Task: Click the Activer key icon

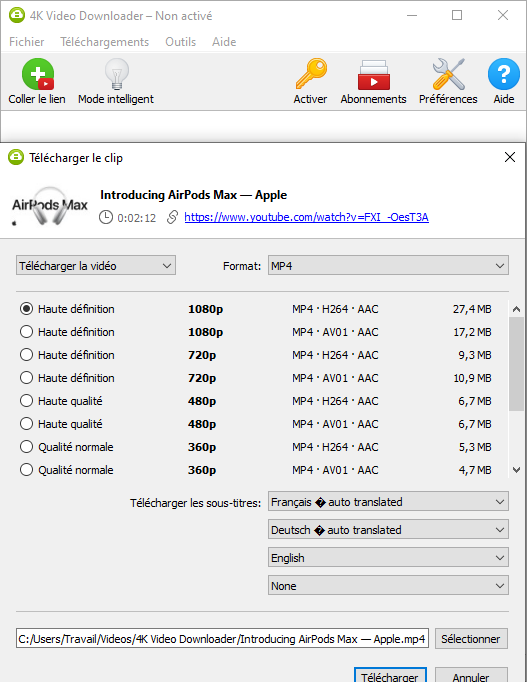Action: [311, 74]
